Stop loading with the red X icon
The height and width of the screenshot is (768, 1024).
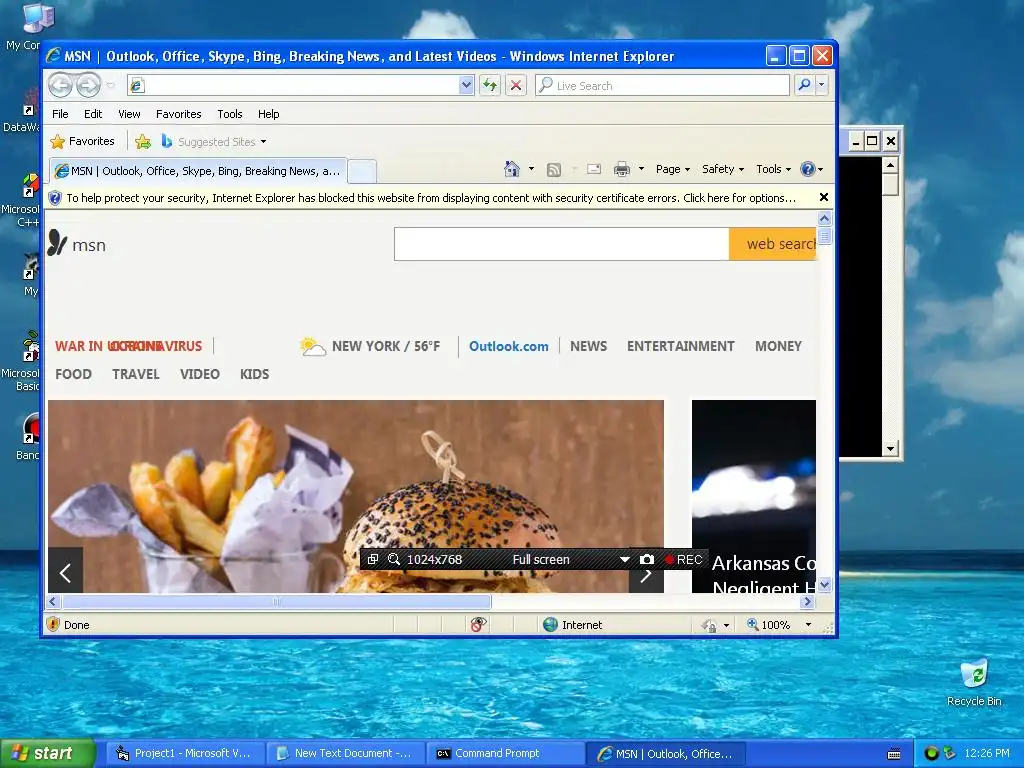coord(516,85)
